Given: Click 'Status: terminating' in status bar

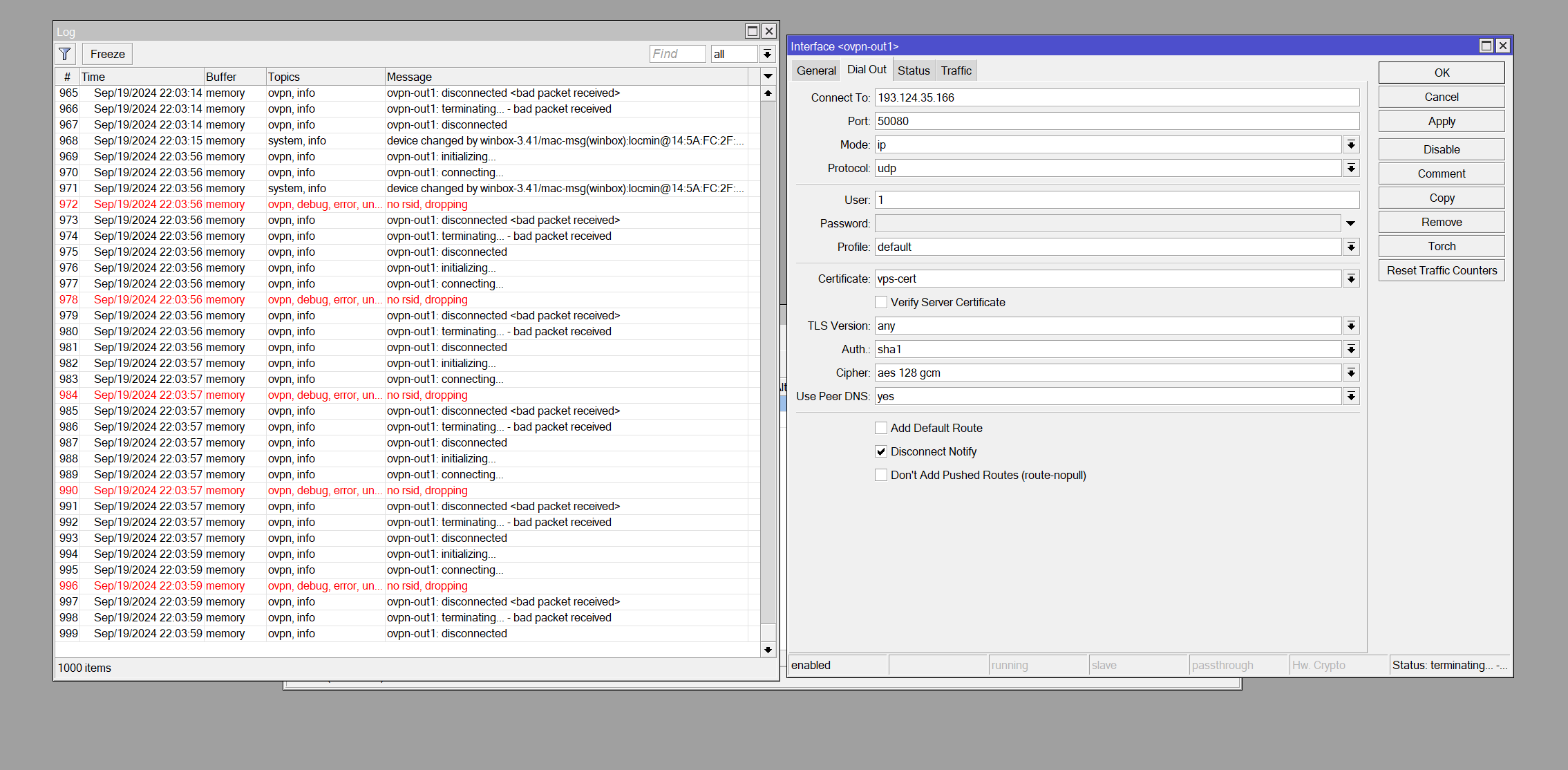Looking at the screenshot, I should [x=1449, y=665].
